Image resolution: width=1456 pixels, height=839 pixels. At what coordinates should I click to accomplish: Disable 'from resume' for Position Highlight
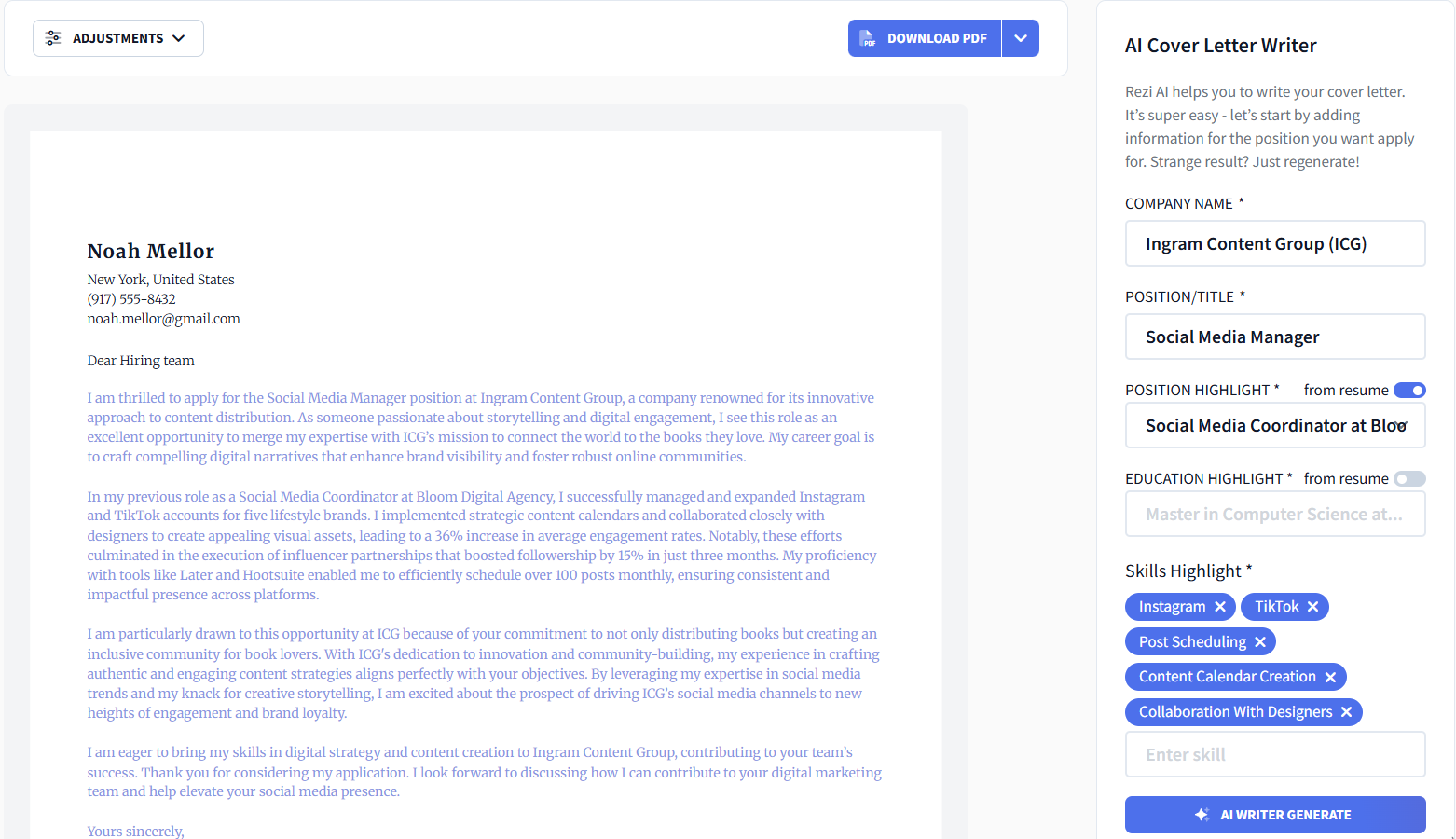click(x=1410, y=390)
